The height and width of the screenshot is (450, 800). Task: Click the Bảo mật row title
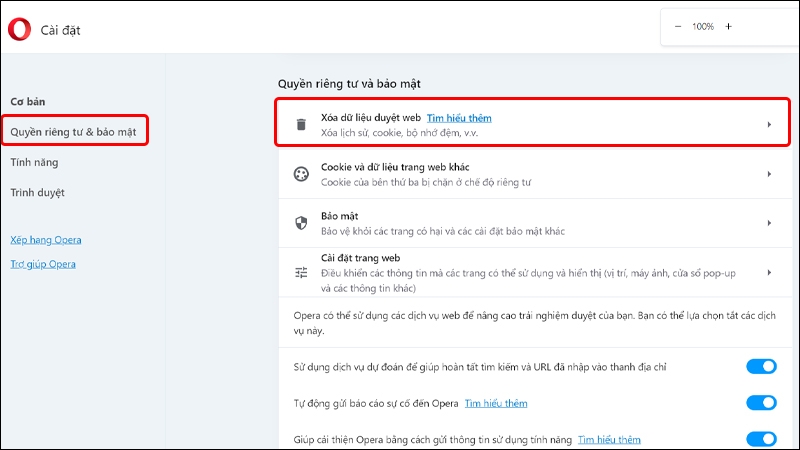click(x=340, y=216)
